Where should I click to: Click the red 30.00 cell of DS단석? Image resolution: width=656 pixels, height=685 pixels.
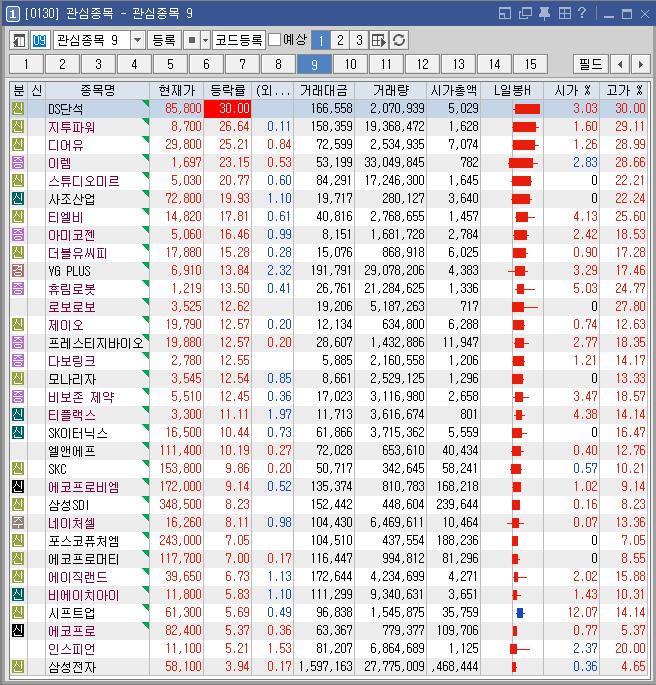[228, 108]
